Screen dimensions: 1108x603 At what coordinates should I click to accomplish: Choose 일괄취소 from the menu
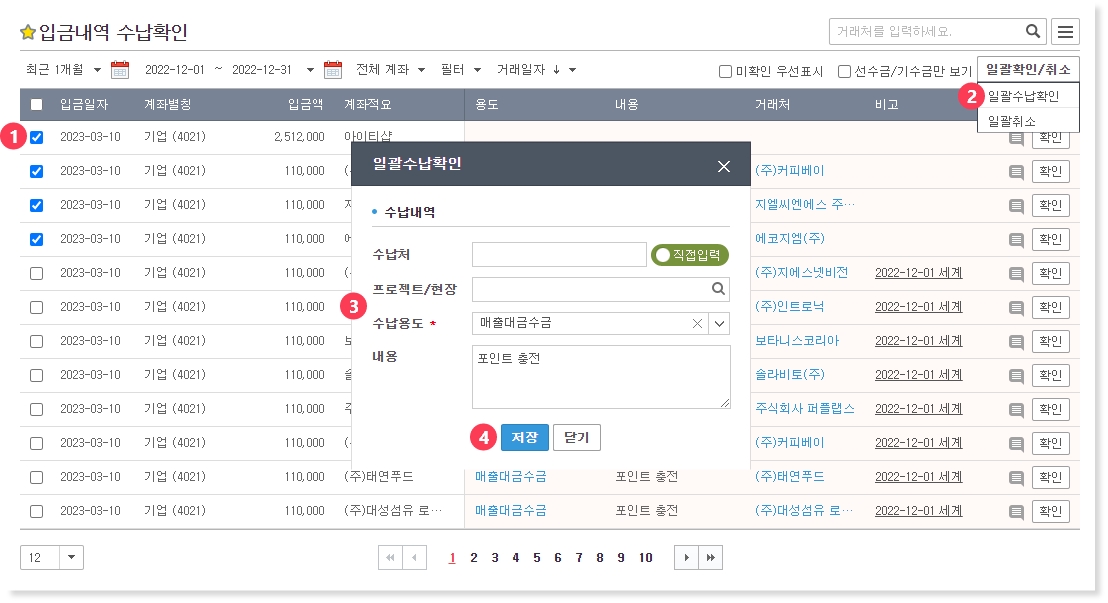click(1011, 121)
